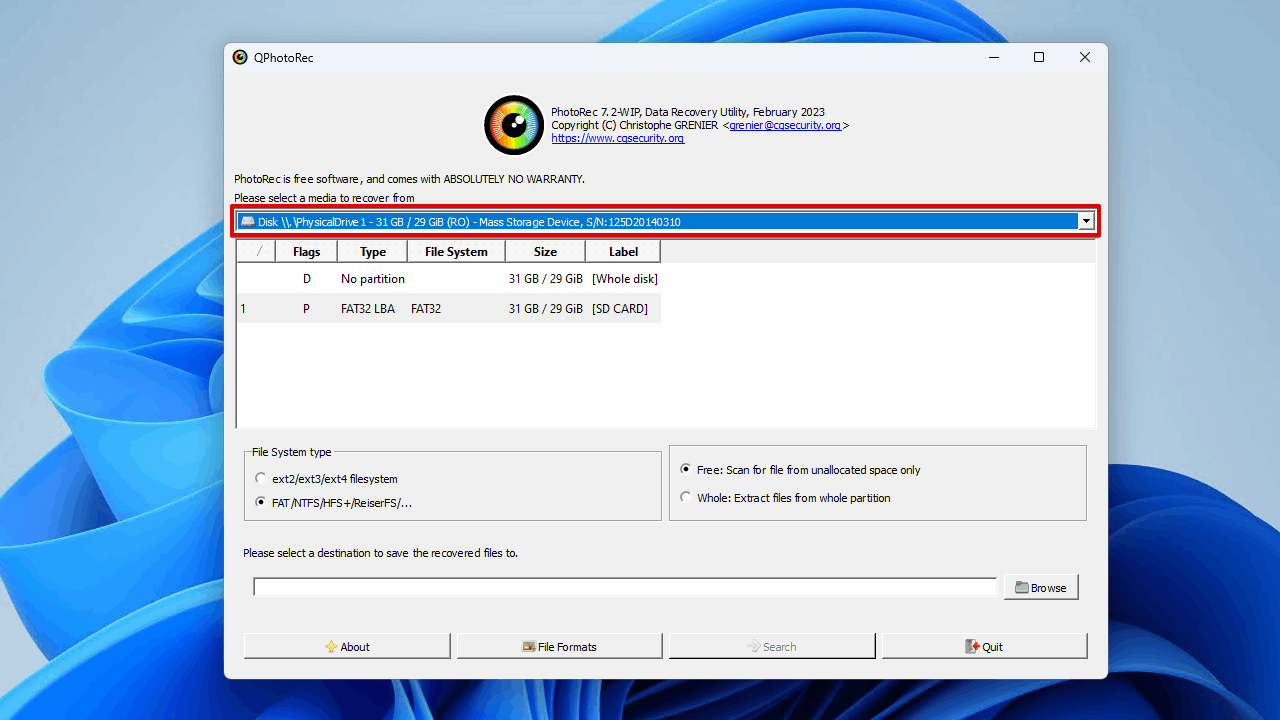Sort by the Label column header
1280x720 pixels.
(x=623, y=252)
